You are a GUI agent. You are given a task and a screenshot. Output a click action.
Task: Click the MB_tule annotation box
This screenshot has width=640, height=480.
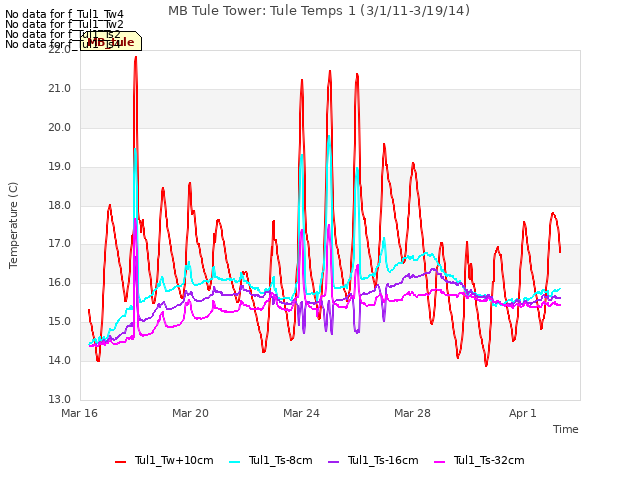[111, 41]
